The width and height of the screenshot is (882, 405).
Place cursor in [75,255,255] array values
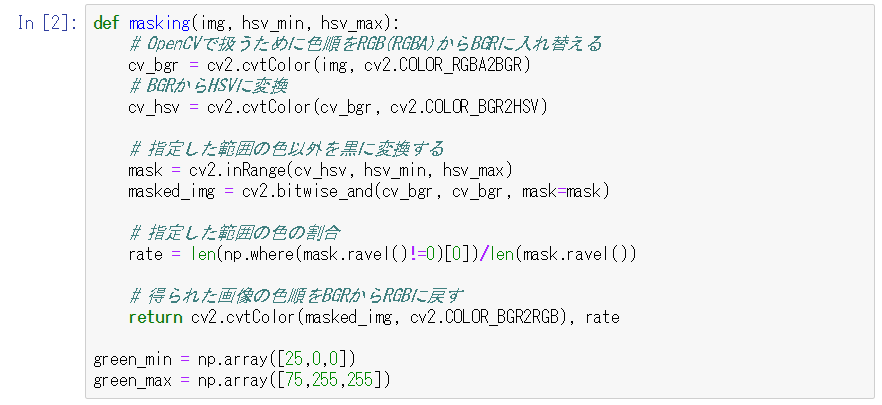[x=329, y=381]
